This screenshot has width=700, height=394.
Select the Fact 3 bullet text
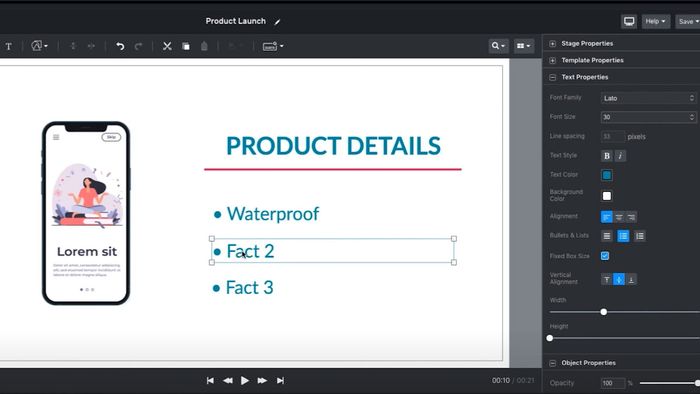250,288
